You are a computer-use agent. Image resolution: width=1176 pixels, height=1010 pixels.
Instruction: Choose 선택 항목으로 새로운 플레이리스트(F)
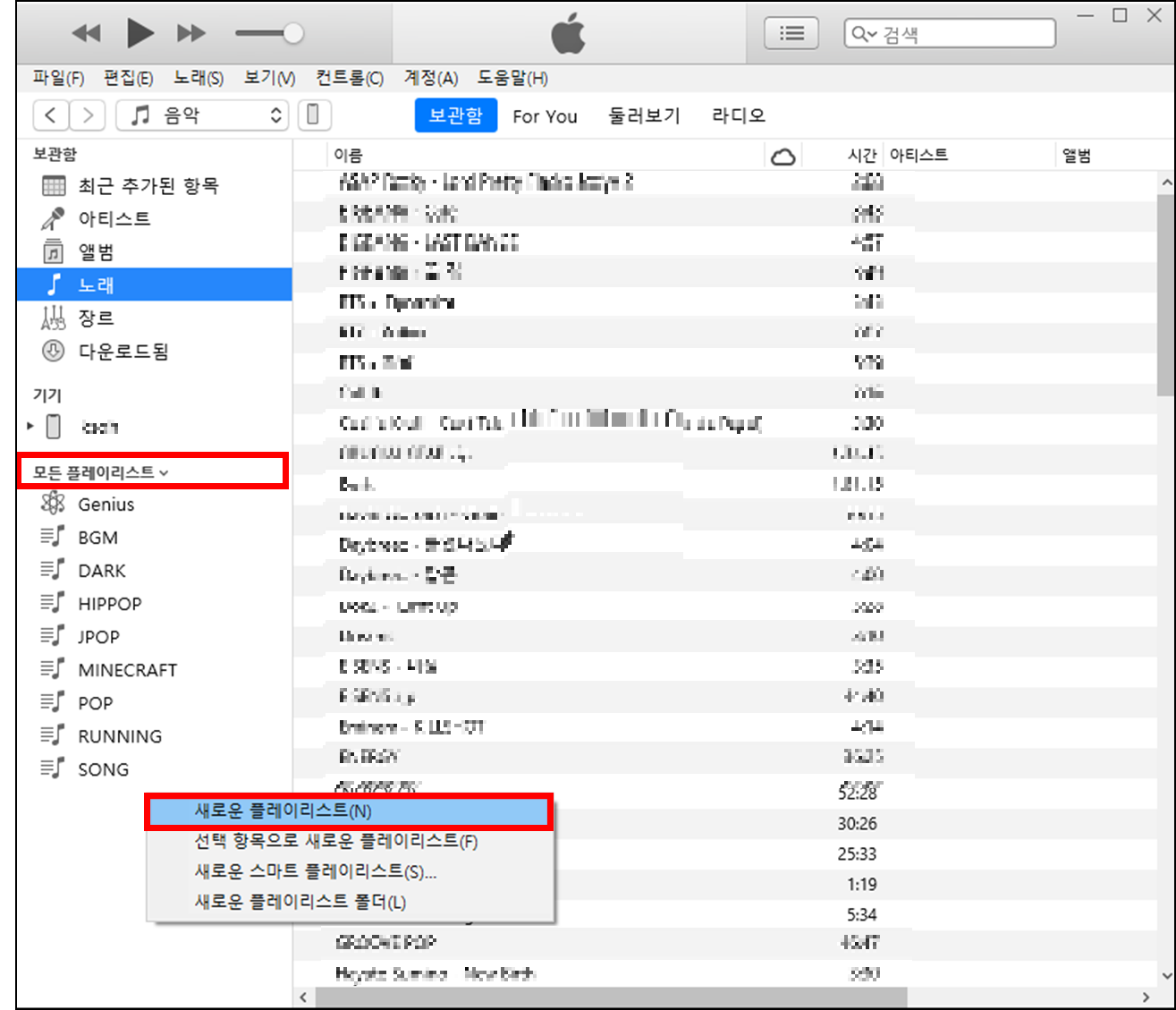(350, 842)
